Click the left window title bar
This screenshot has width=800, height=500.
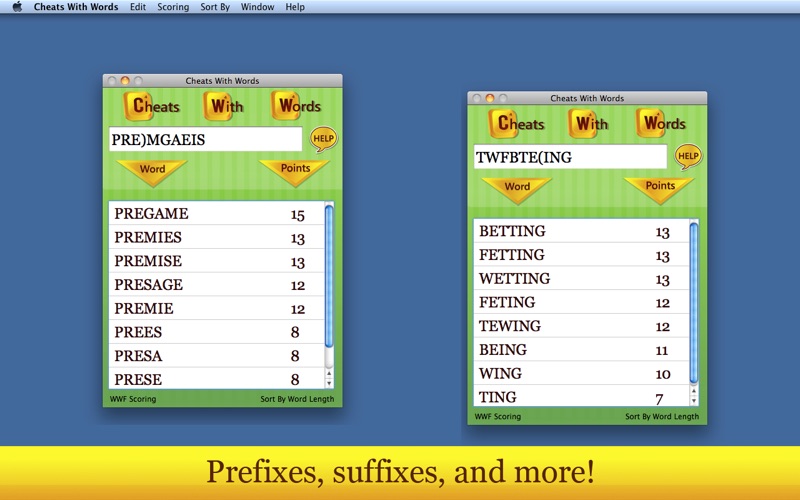(222, 81)
